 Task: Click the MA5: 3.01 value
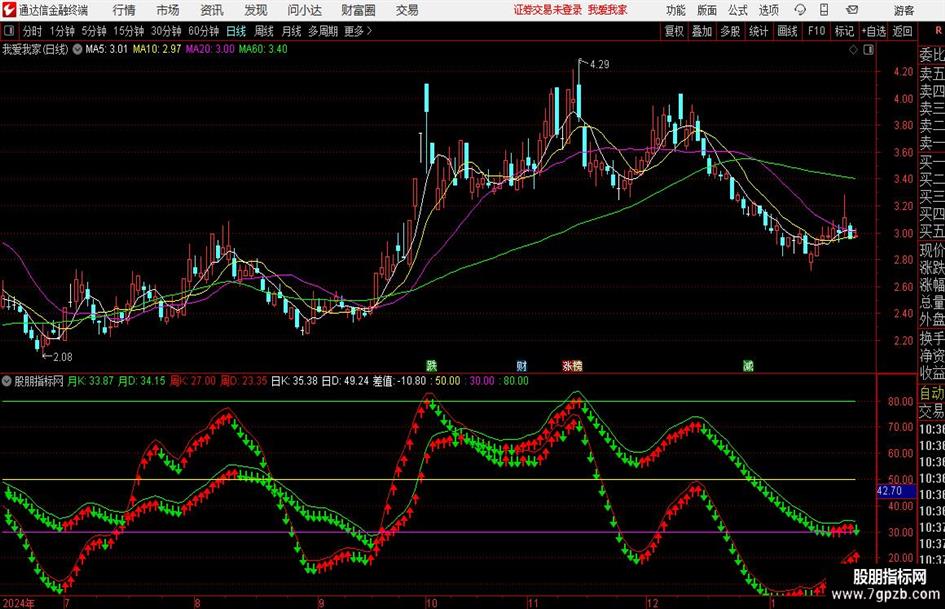(107, 49)
